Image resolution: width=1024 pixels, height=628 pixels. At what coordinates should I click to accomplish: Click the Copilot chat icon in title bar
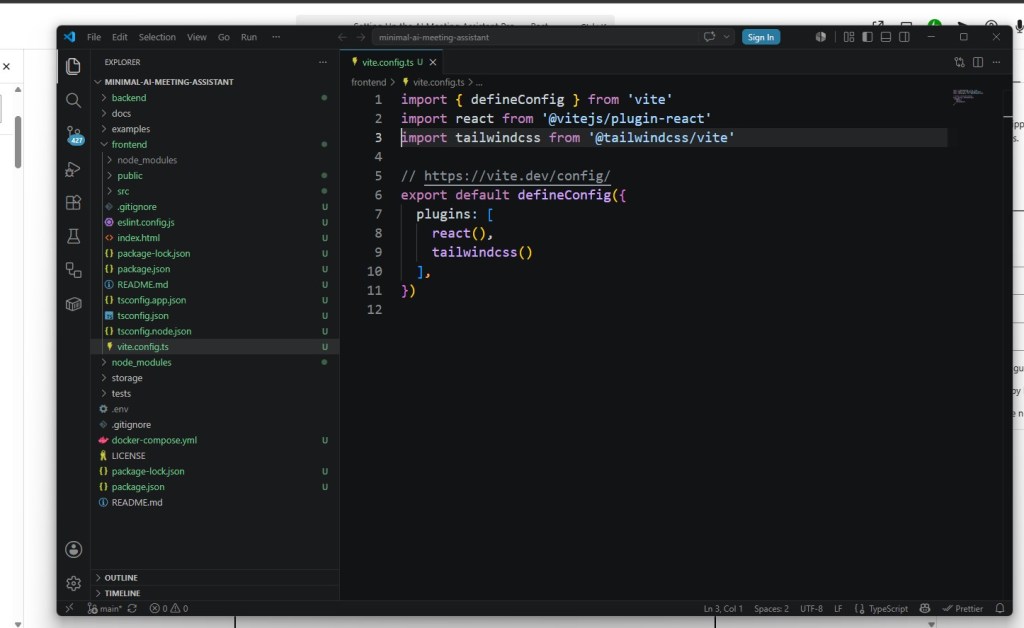(x=709, y=37)
